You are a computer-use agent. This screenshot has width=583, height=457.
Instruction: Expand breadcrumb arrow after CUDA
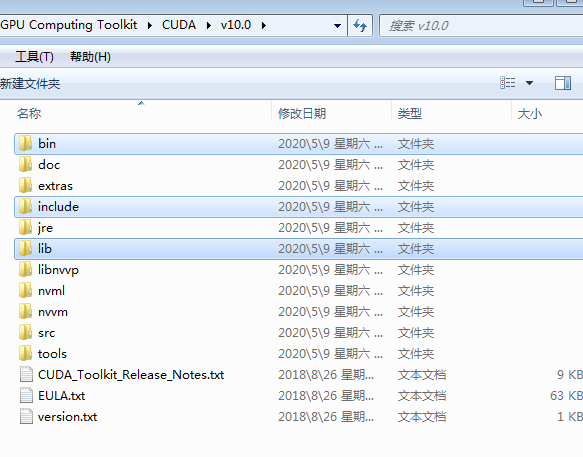(208, 25)
